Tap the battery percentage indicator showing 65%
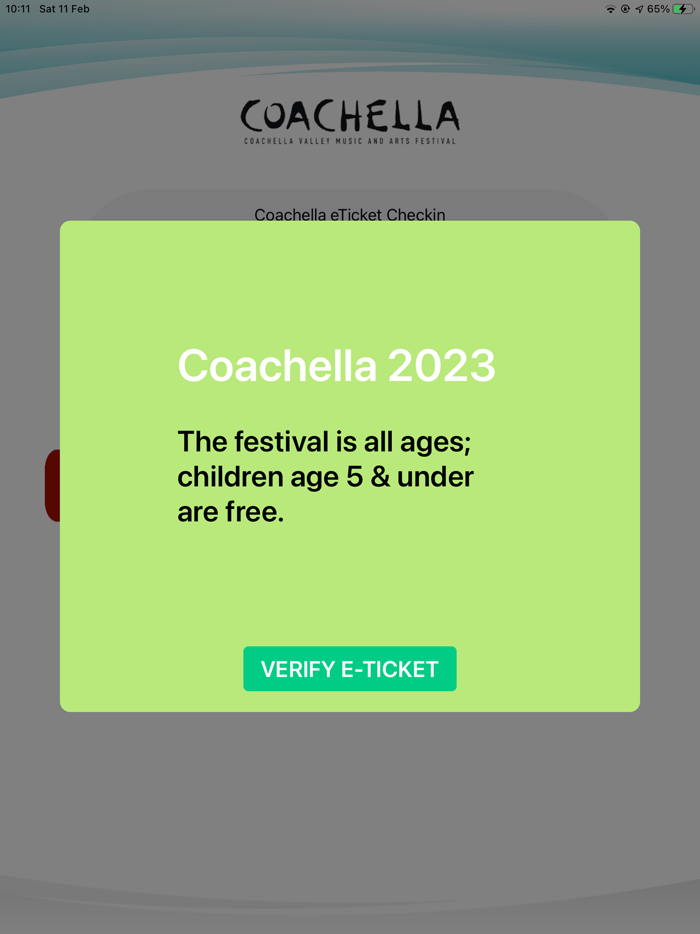Image resolution: width=700 pixels, height=934 pixels. point(658,9)
